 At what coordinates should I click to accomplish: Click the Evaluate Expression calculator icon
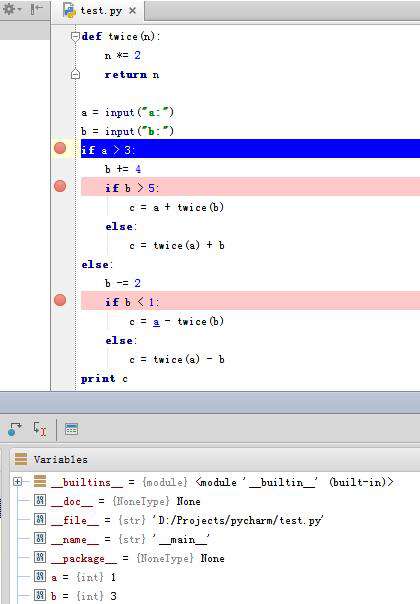71,429
